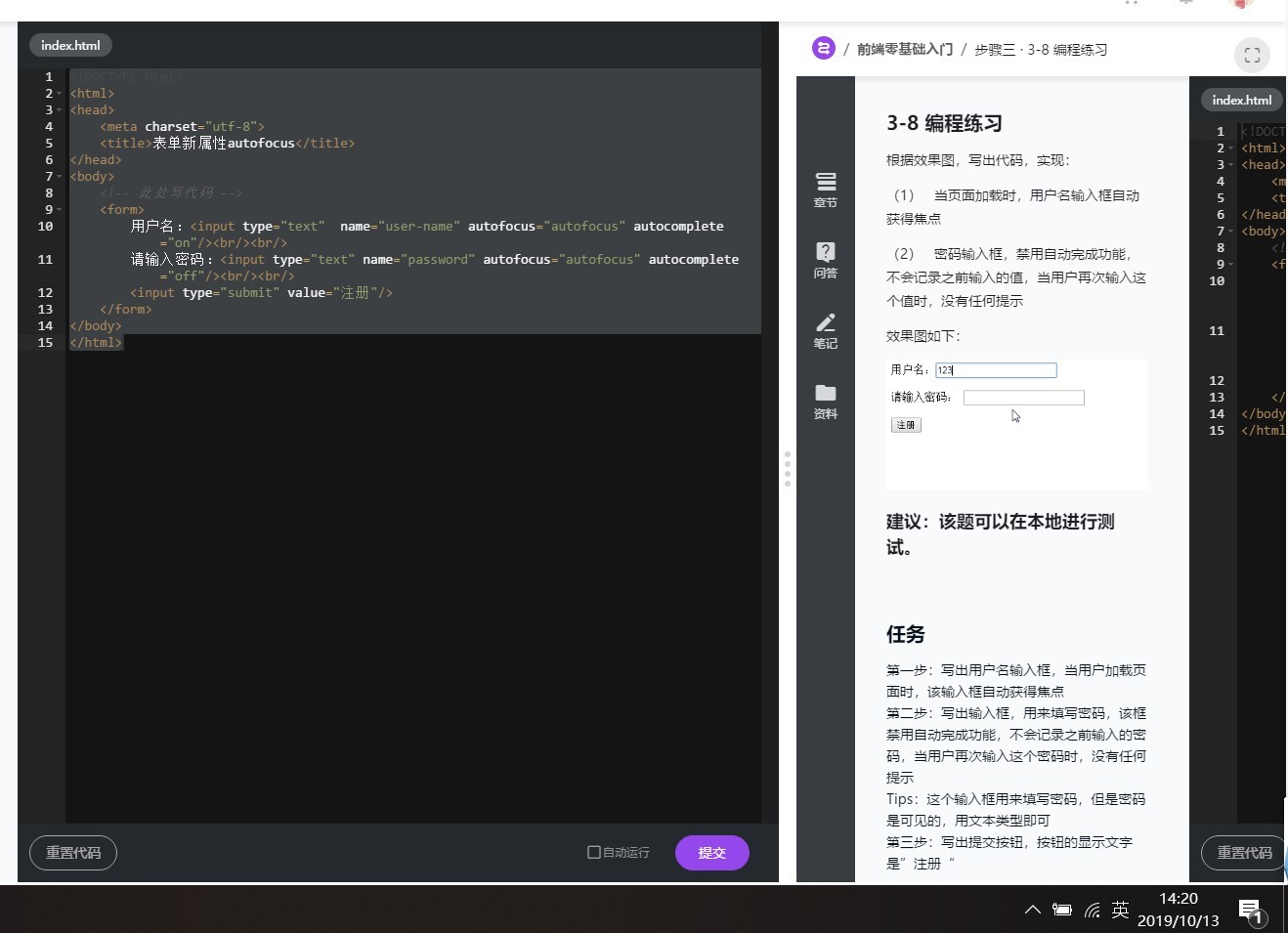Viewport: 1288px width, 933px height.
Task: Click the 建议：该题可以在本地进行测试 text
Action: point(1000,534)
